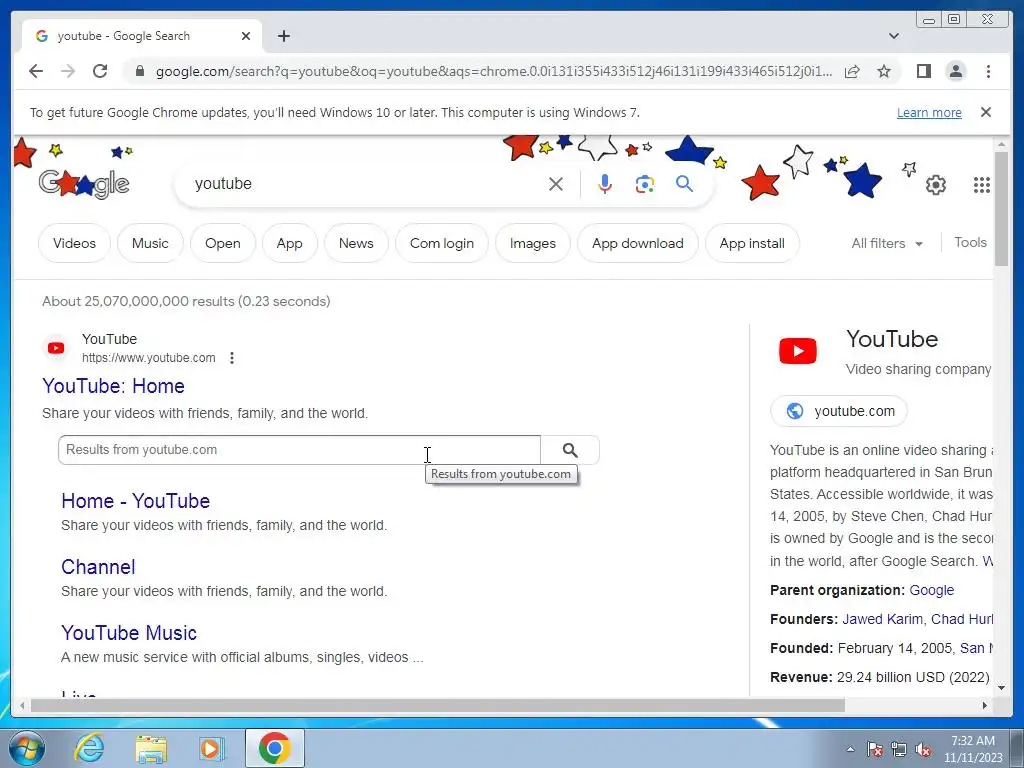Click the YouTube logo in knowledge panel
This screenshot has width=1024, height=768.
pyautogui.click(x=797, y=351)
